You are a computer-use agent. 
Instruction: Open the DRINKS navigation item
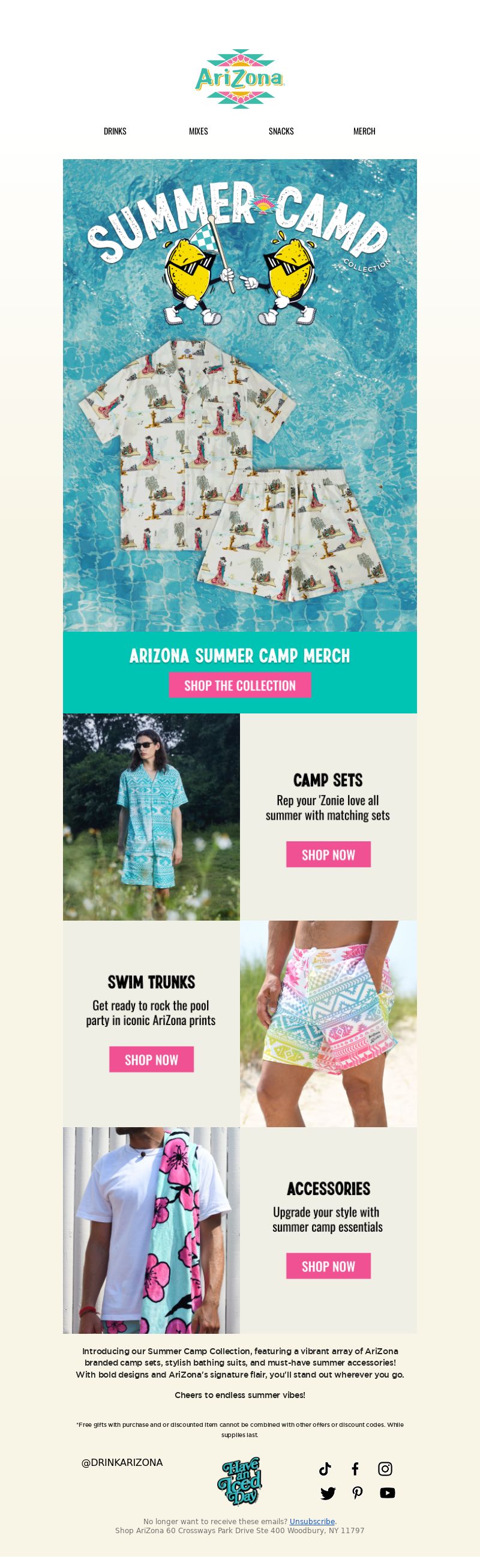[x=115, y=131]
